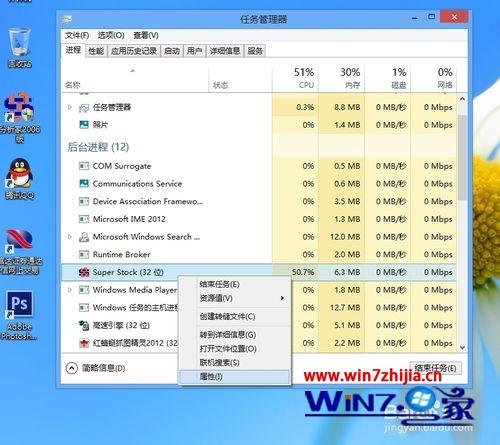Image resolution: width=500 pixels, height=445 pixels.
Task: Switch to the 性能 tab
Action: pos(96,51)
